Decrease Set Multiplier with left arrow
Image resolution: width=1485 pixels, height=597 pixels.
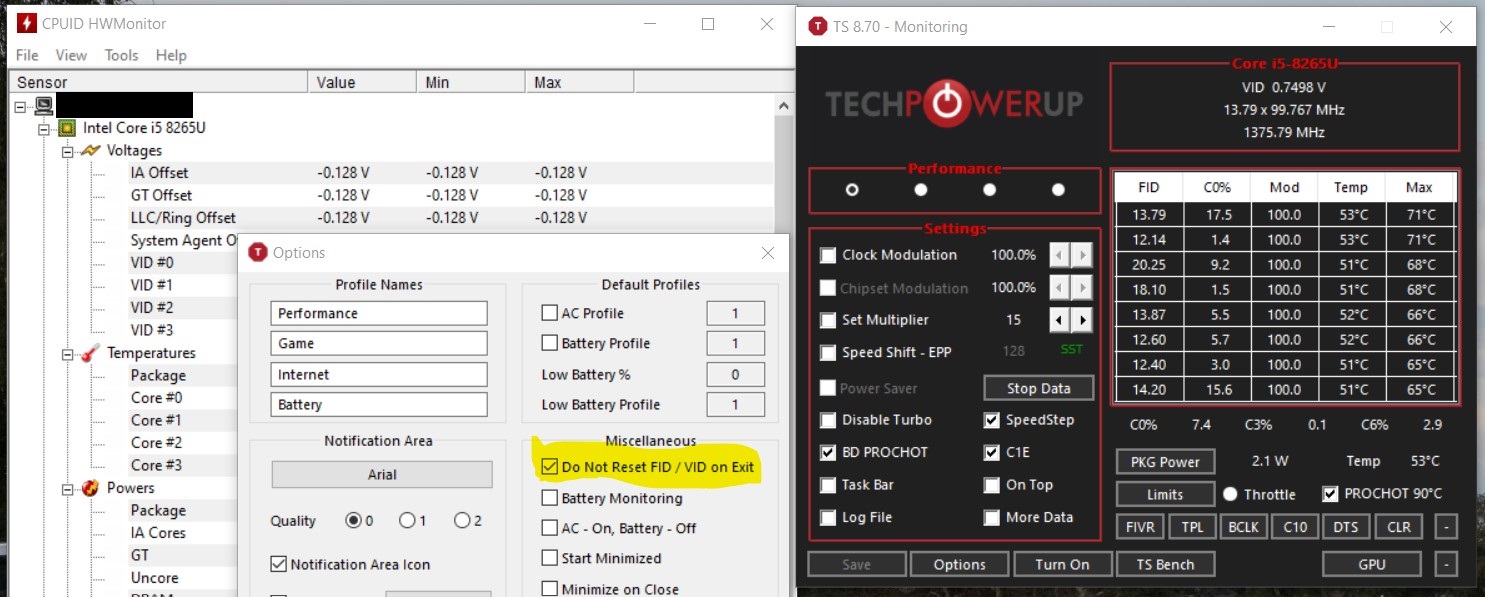(x=1059, y=320)
